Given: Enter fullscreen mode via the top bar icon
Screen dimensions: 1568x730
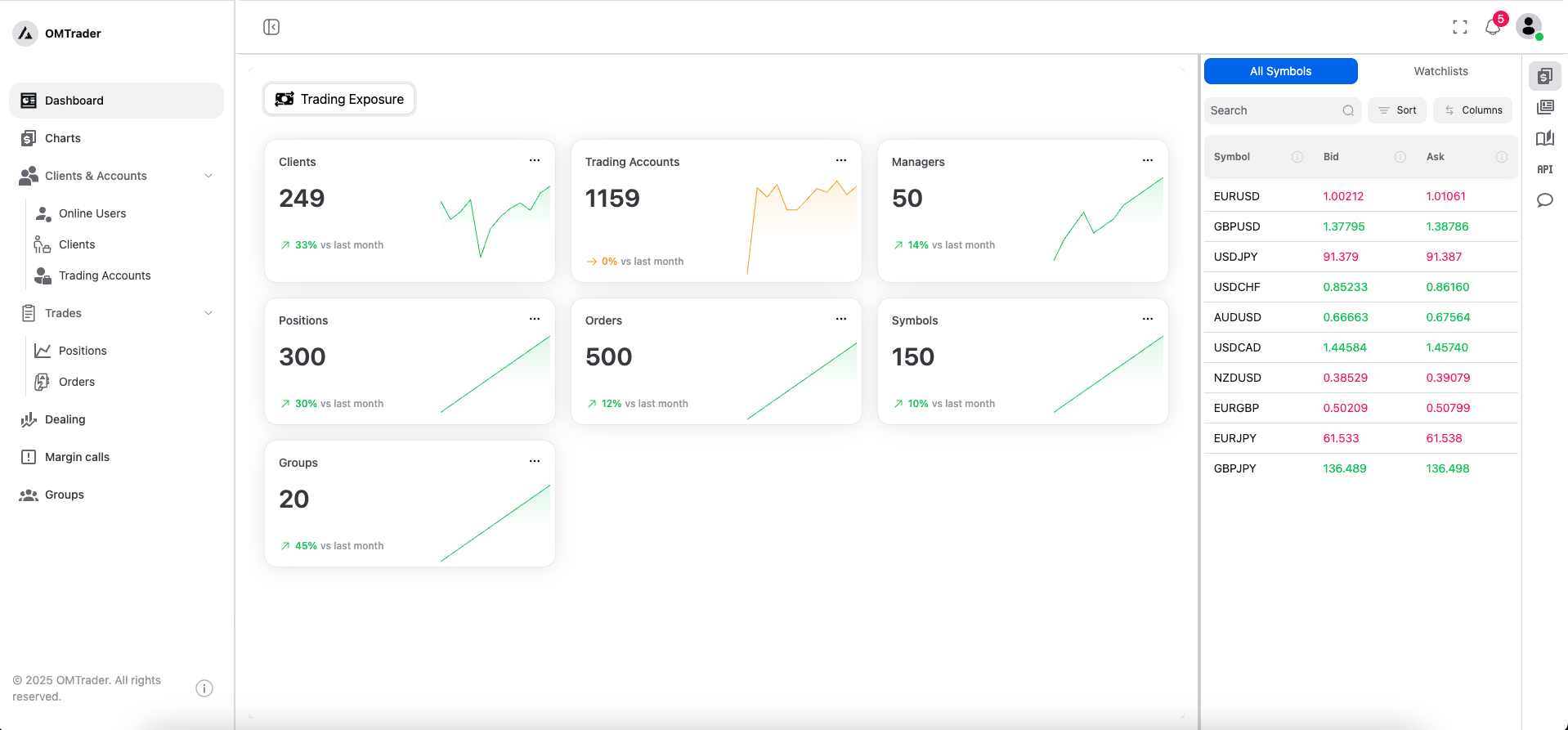Looking at the screenshot, I should tap(1460, 27).
